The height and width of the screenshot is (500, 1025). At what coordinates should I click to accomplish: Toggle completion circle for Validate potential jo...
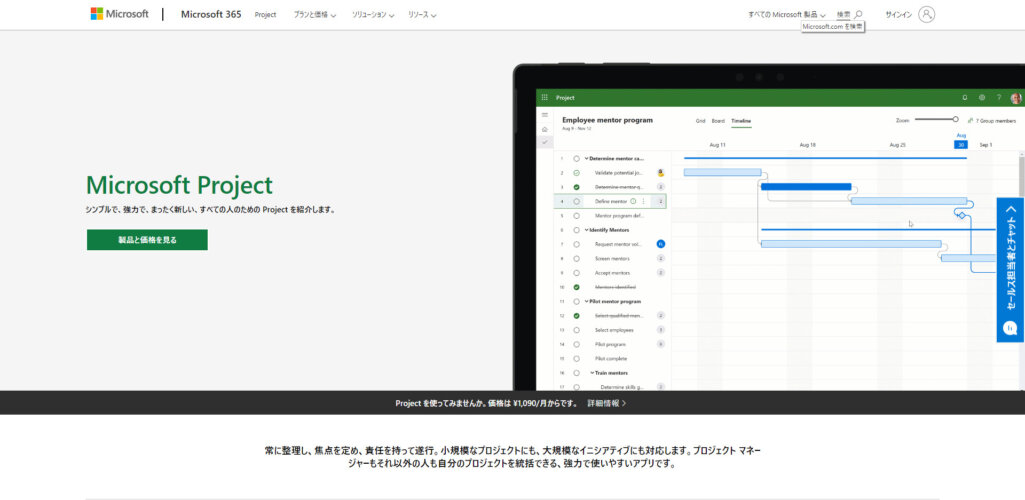point(576,173)
